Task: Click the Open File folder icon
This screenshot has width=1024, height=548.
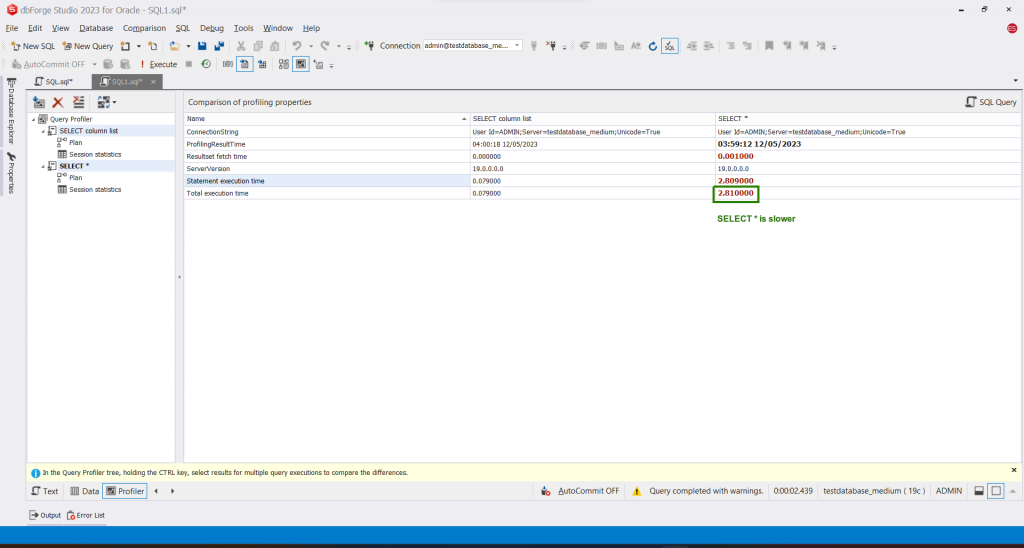Action: click(174, 46)
